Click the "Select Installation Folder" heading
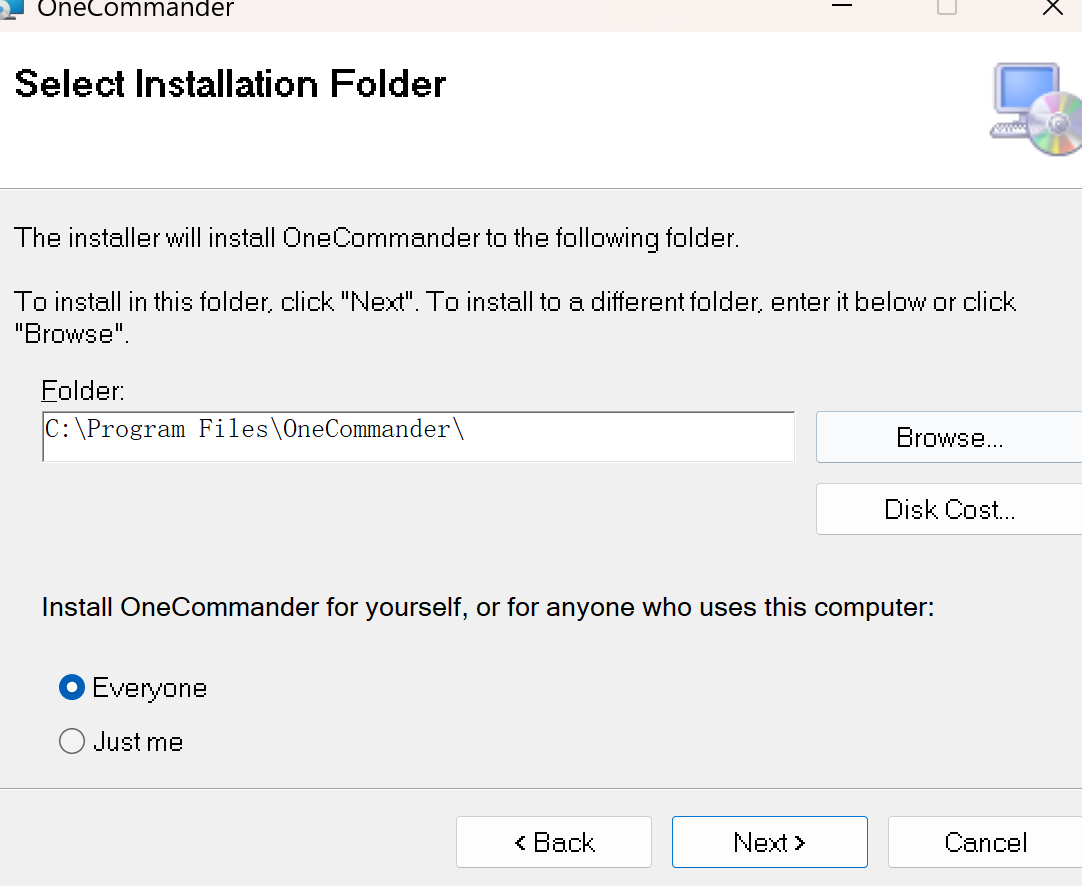 point(230,84)
